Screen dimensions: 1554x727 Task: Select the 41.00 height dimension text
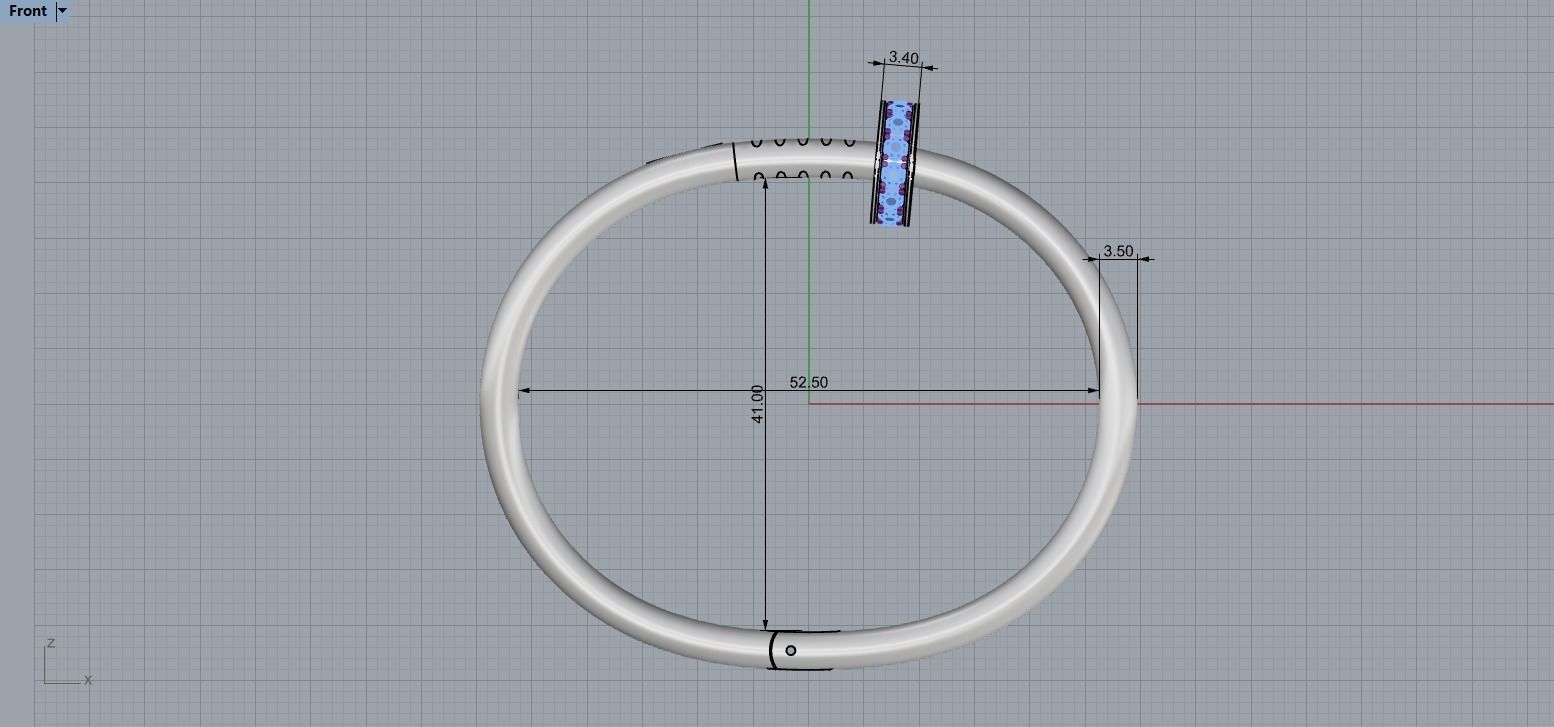click(757, 403)
